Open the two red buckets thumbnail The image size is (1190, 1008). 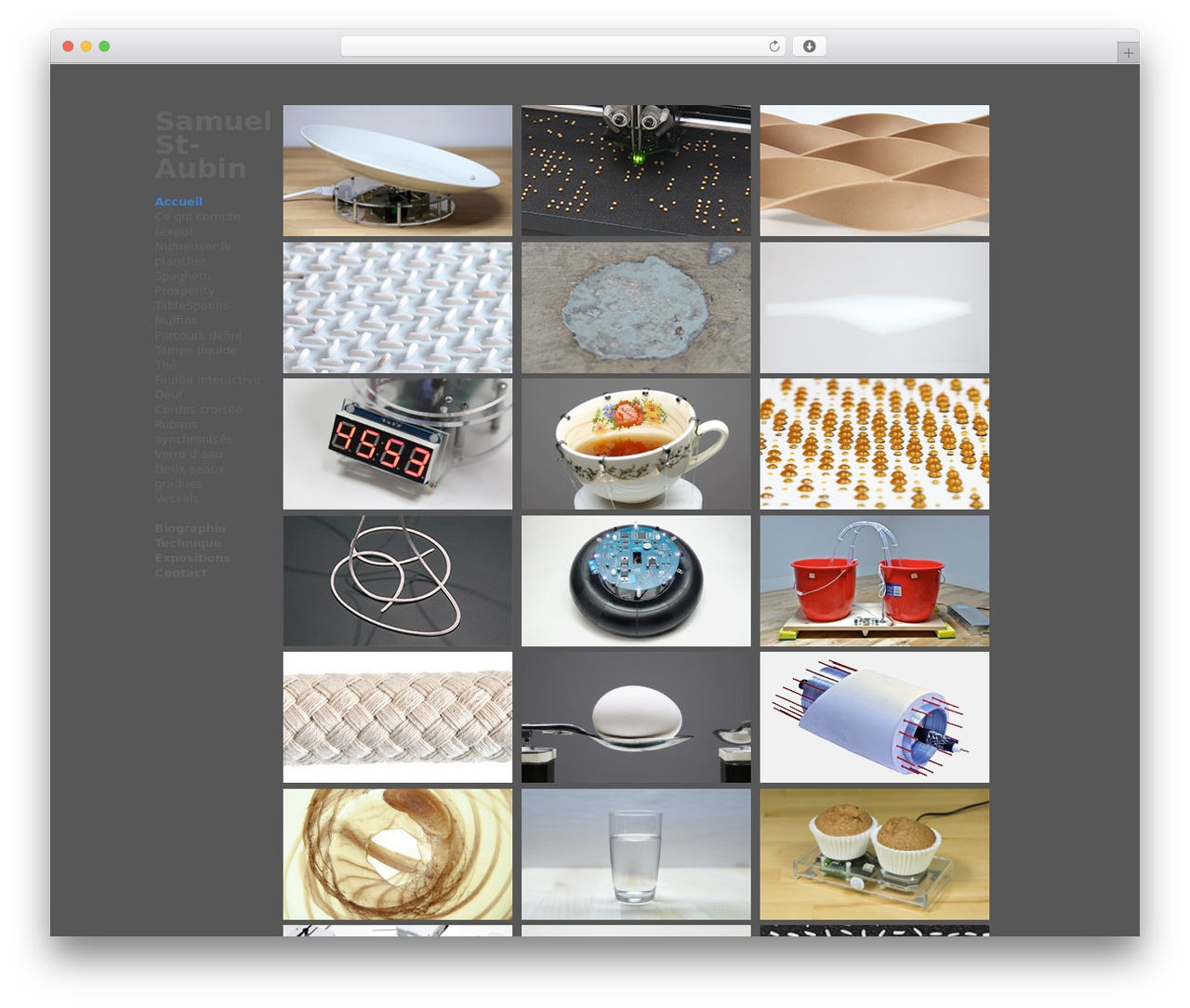click(875, 581)
